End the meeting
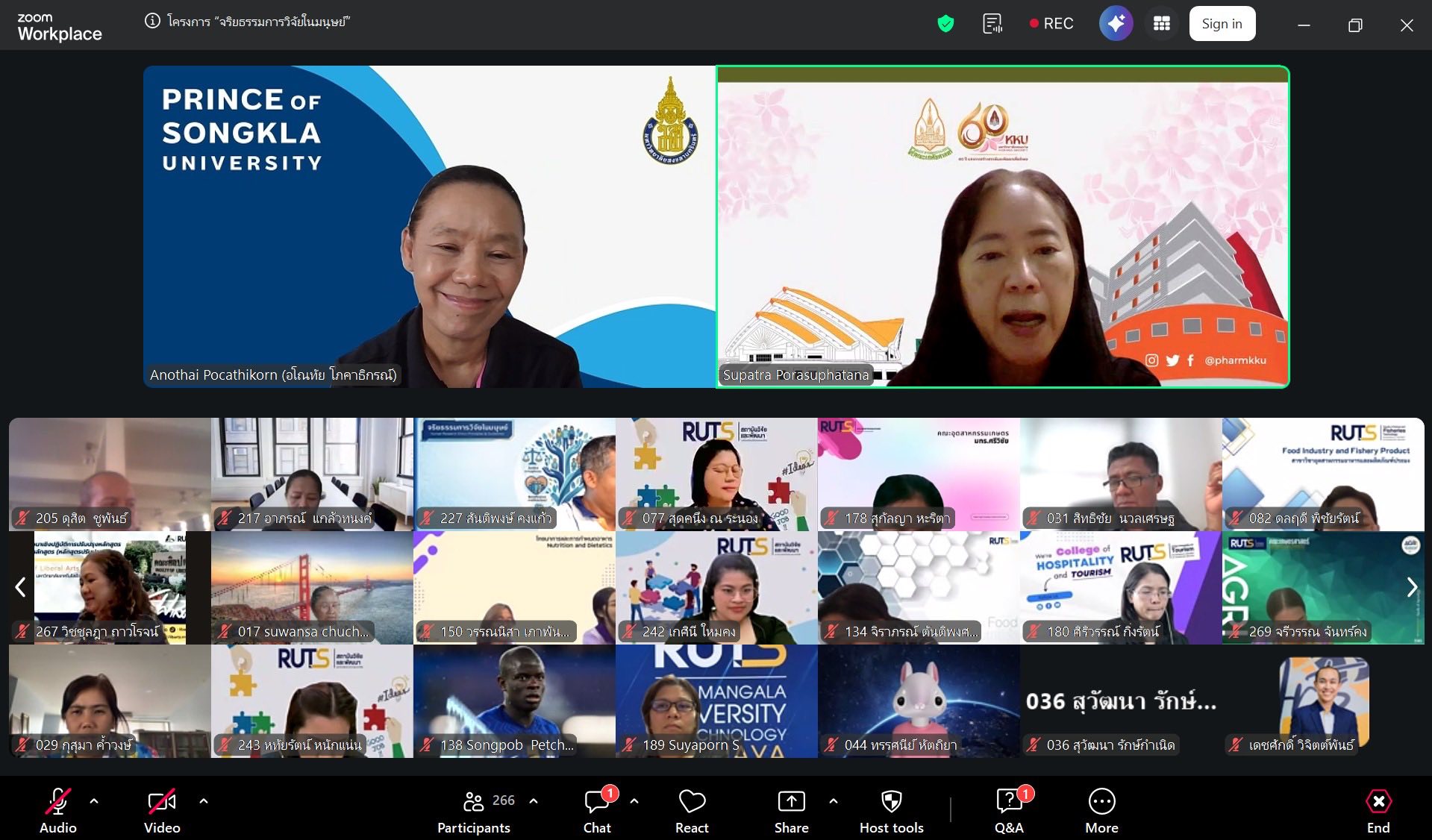This screenshot has height=840, width=1432. point(1378,810)
